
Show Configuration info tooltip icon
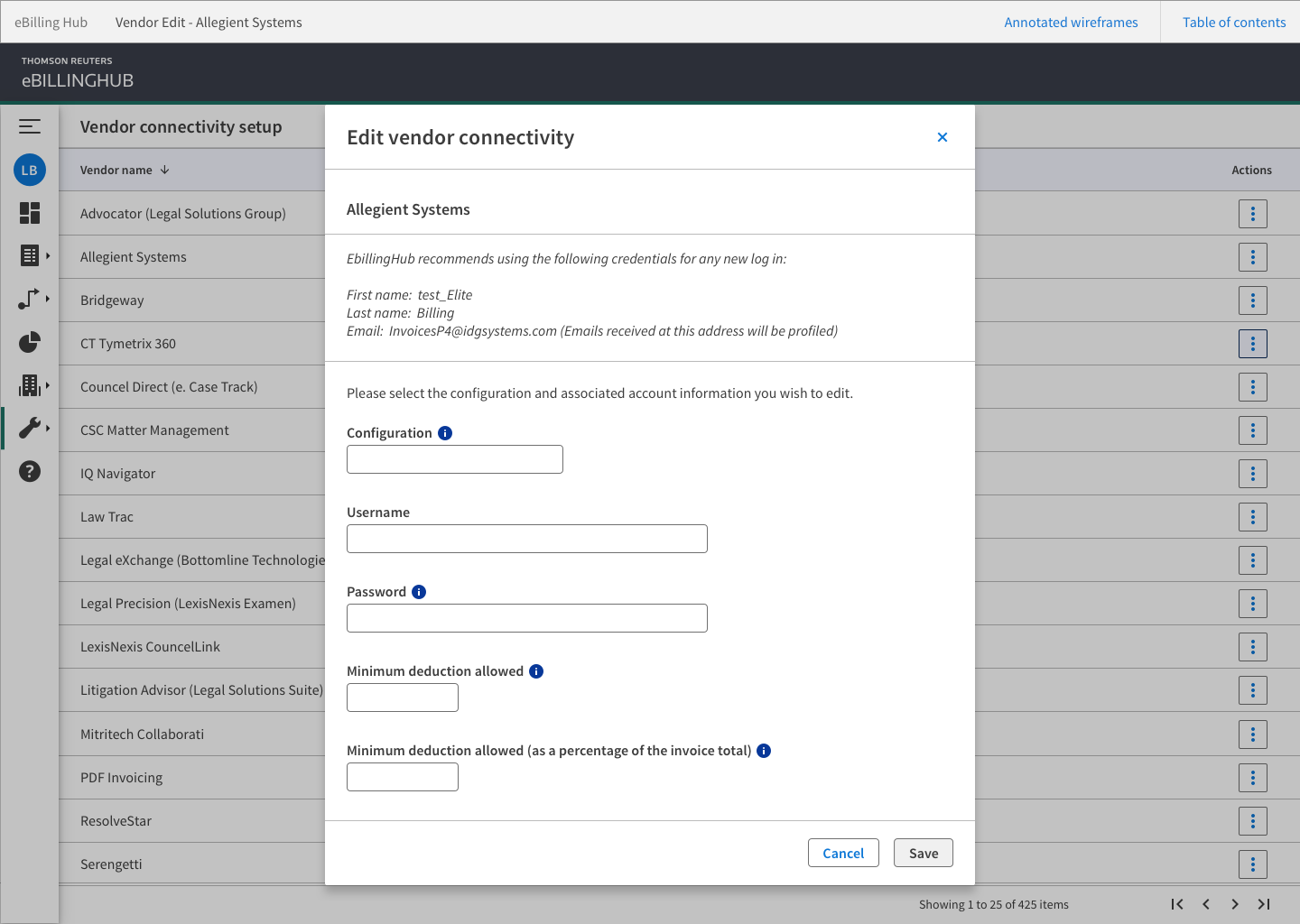pyautogui.click(x=445, y=433)
